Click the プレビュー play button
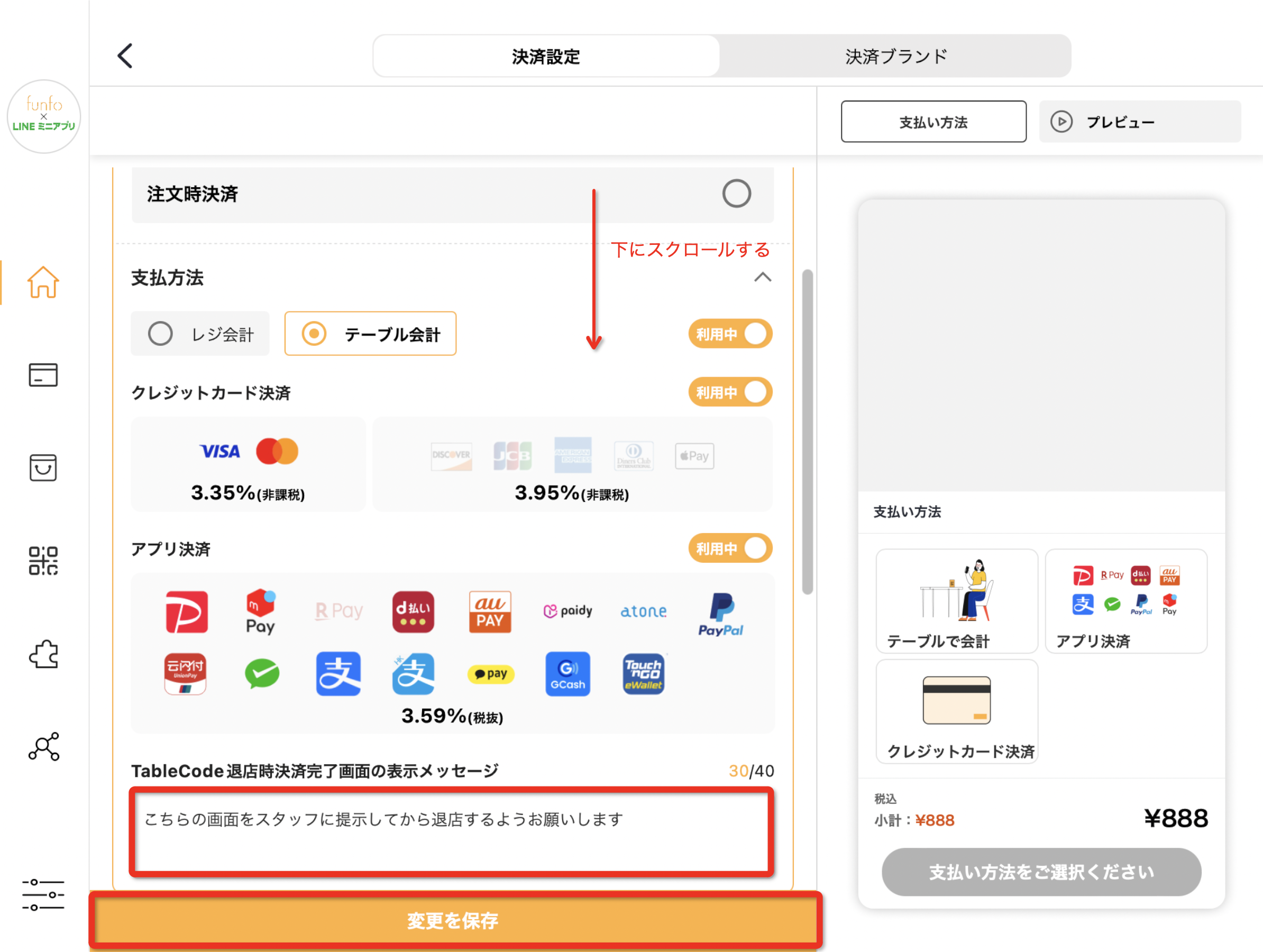 pyautogui.click(x=1140, y=122)
